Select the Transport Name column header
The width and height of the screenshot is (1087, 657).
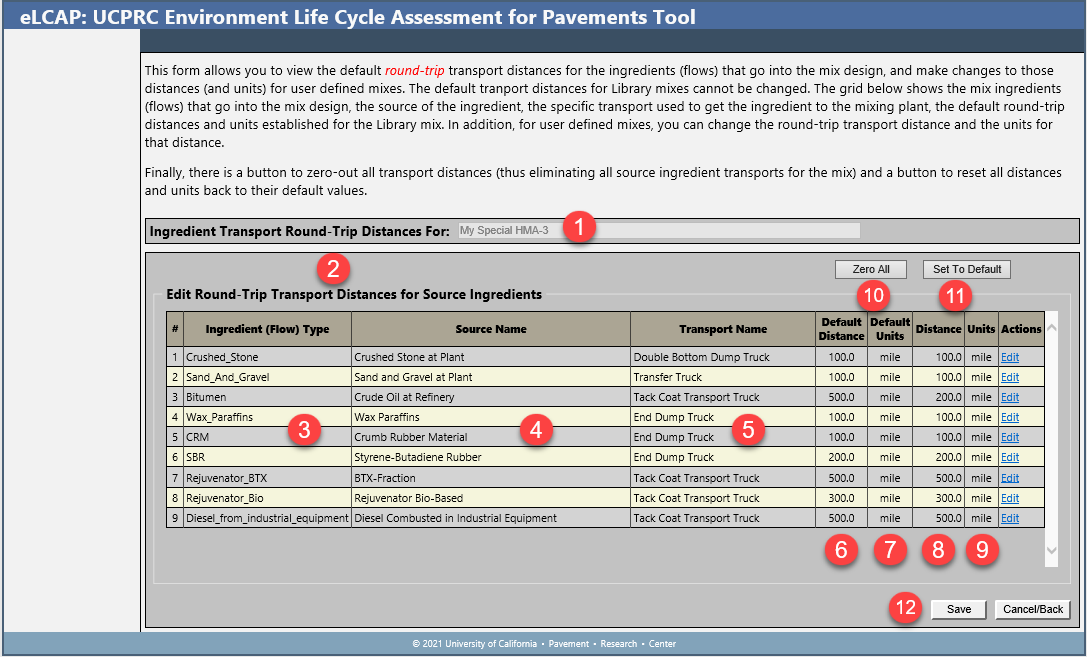(723, 329)
